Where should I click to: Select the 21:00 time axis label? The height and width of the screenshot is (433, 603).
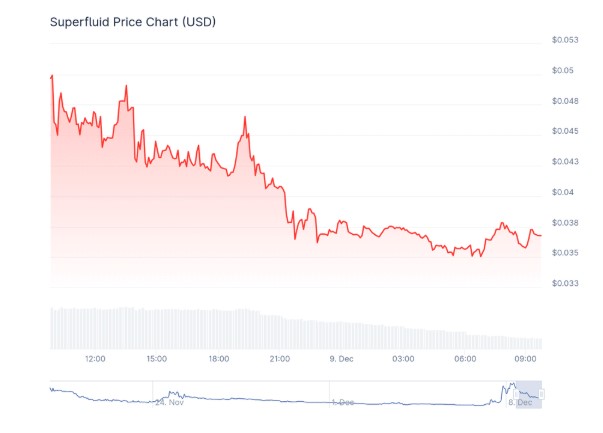coord(280,358)
